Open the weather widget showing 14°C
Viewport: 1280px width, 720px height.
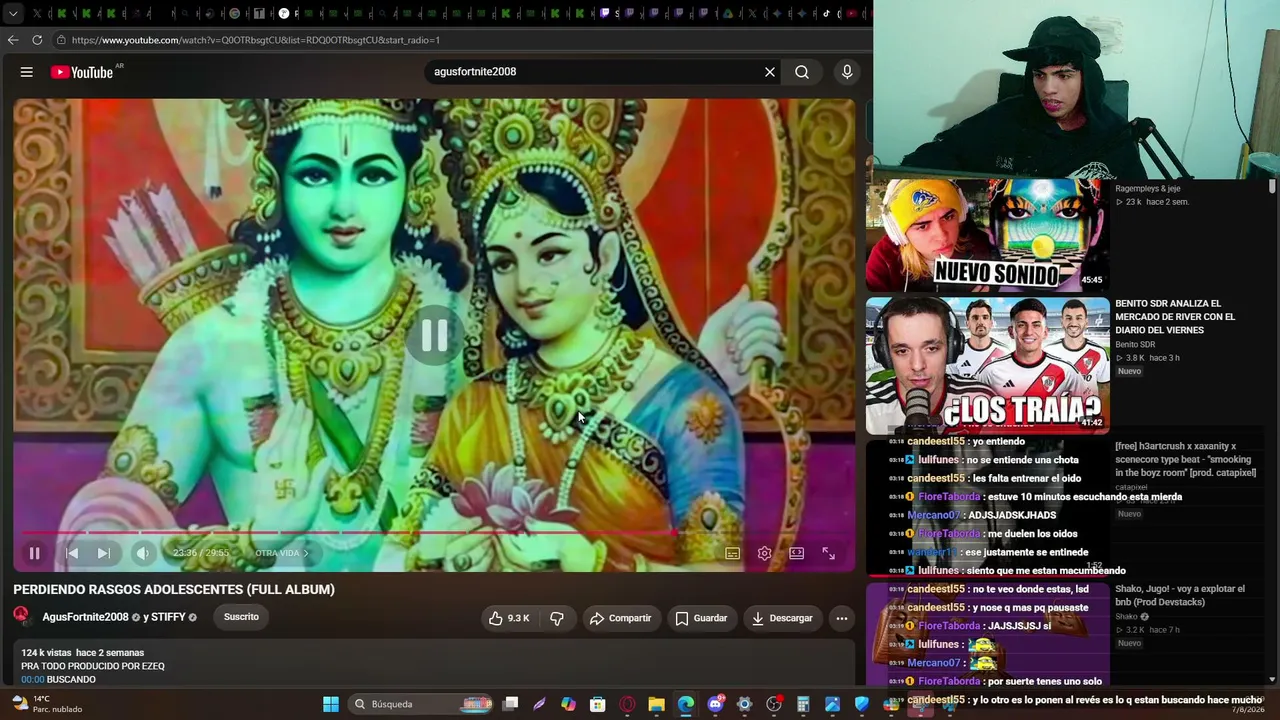click(x=46, y=704)
